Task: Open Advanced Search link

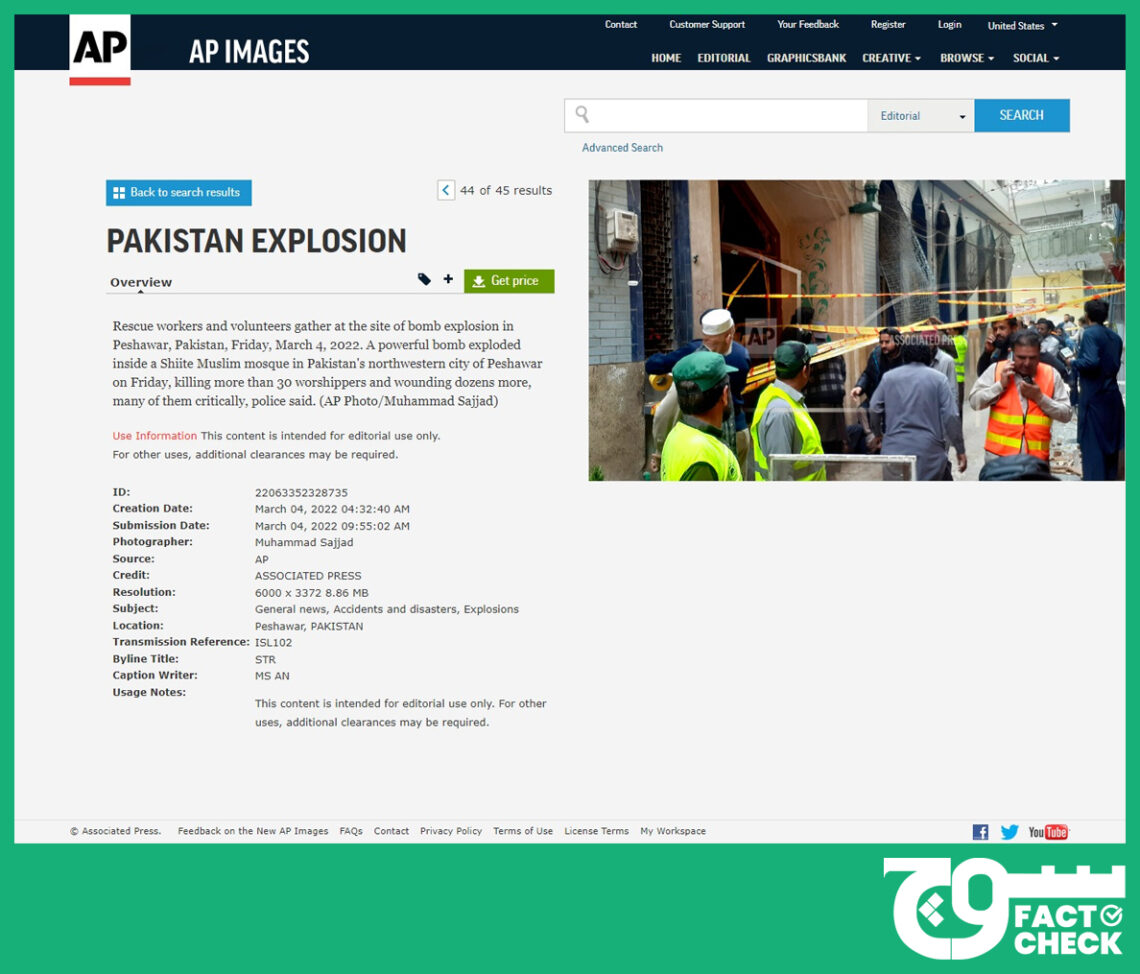Action: click(x=622, y=148)
